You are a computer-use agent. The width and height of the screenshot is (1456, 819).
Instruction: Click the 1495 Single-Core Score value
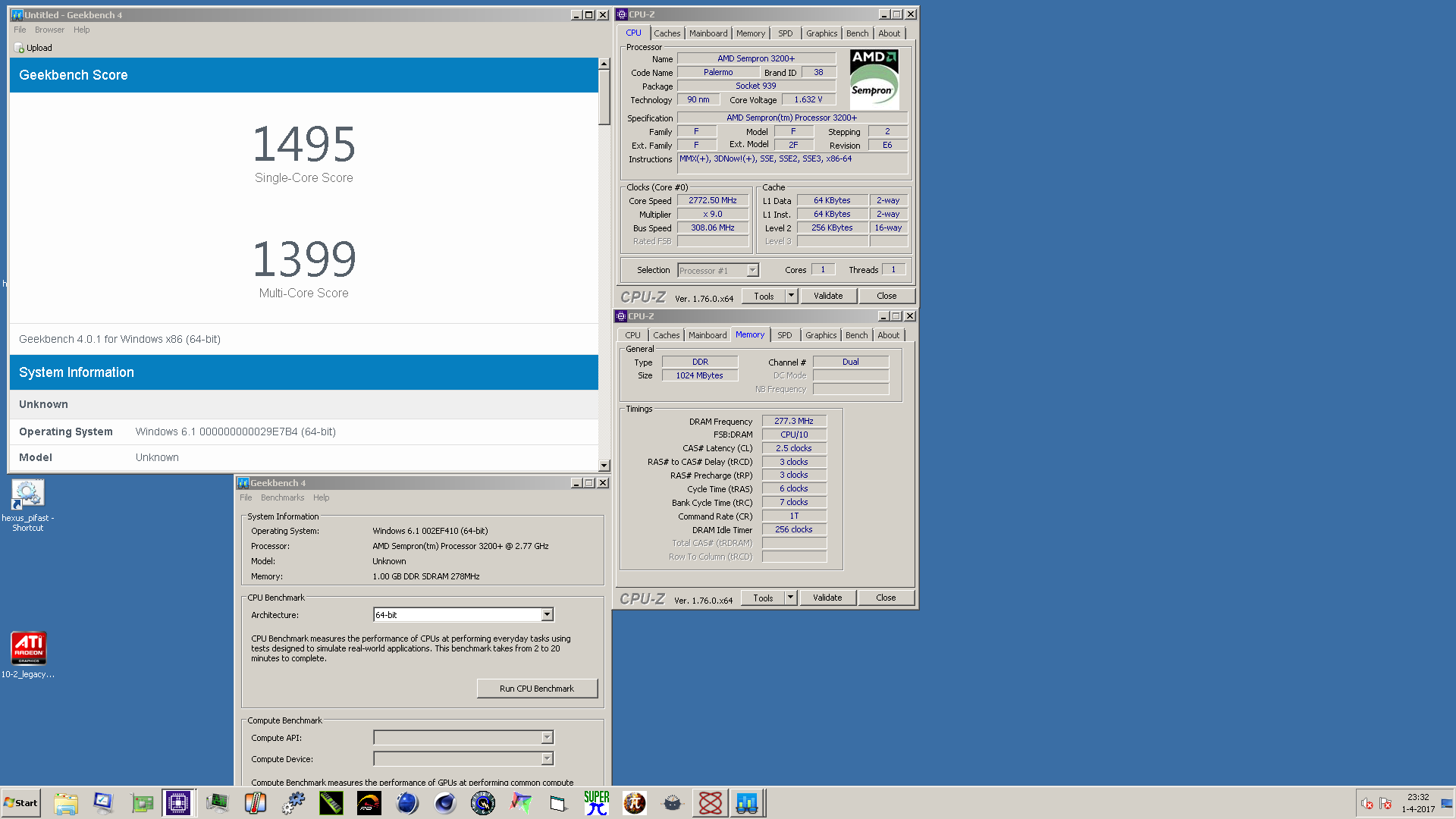303,144
